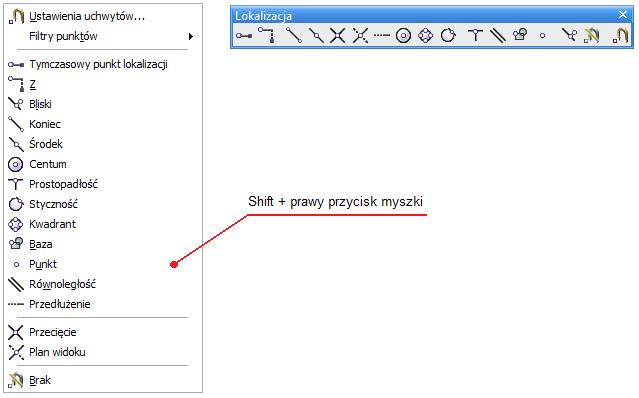
Task: Select the parallel lines icon in Lokalizacja toolbar
Action: click(x=498, y=35)
